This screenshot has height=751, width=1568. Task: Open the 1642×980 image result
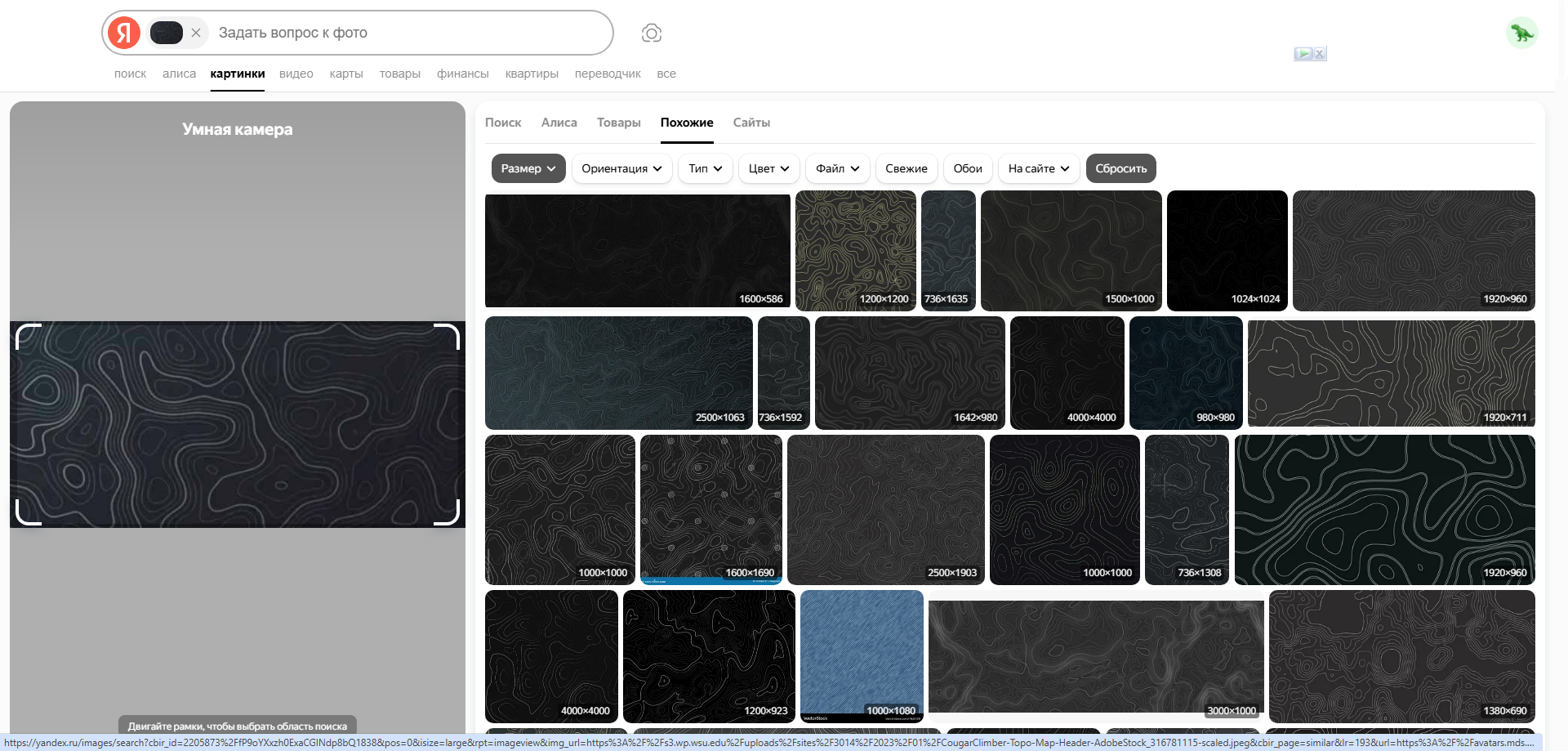pos(910,373)
